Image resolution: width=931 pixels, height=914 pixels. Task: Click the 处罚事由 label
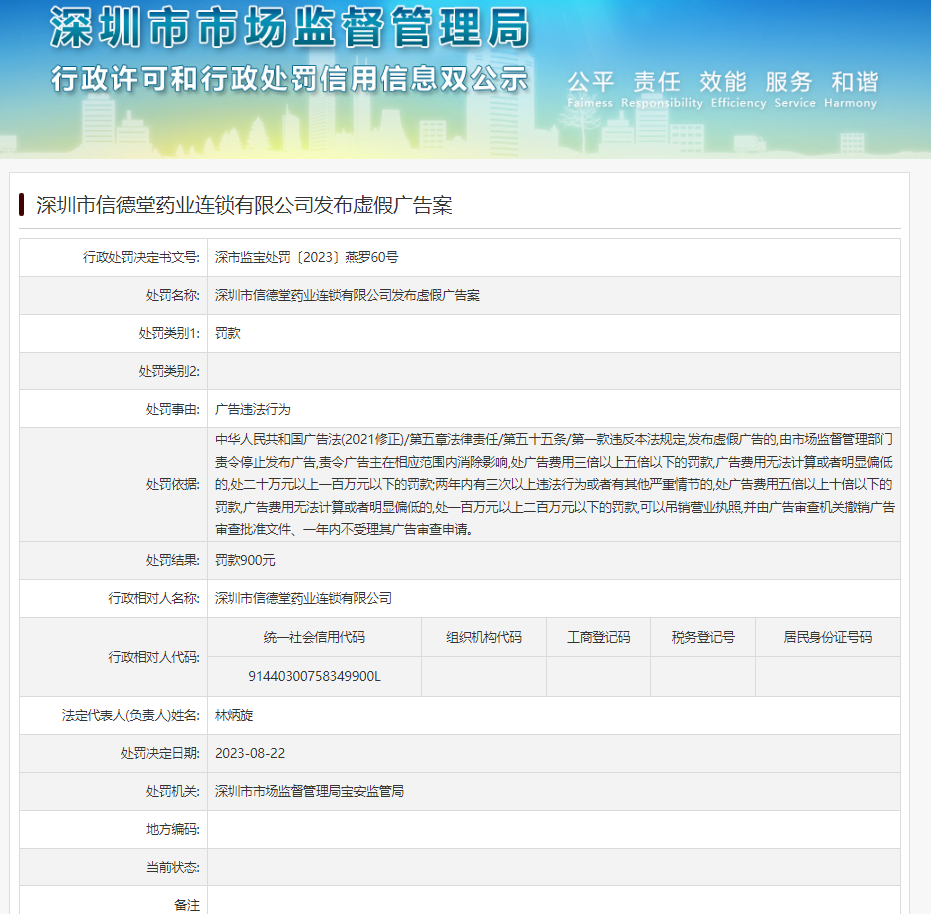tap(173, 409)
